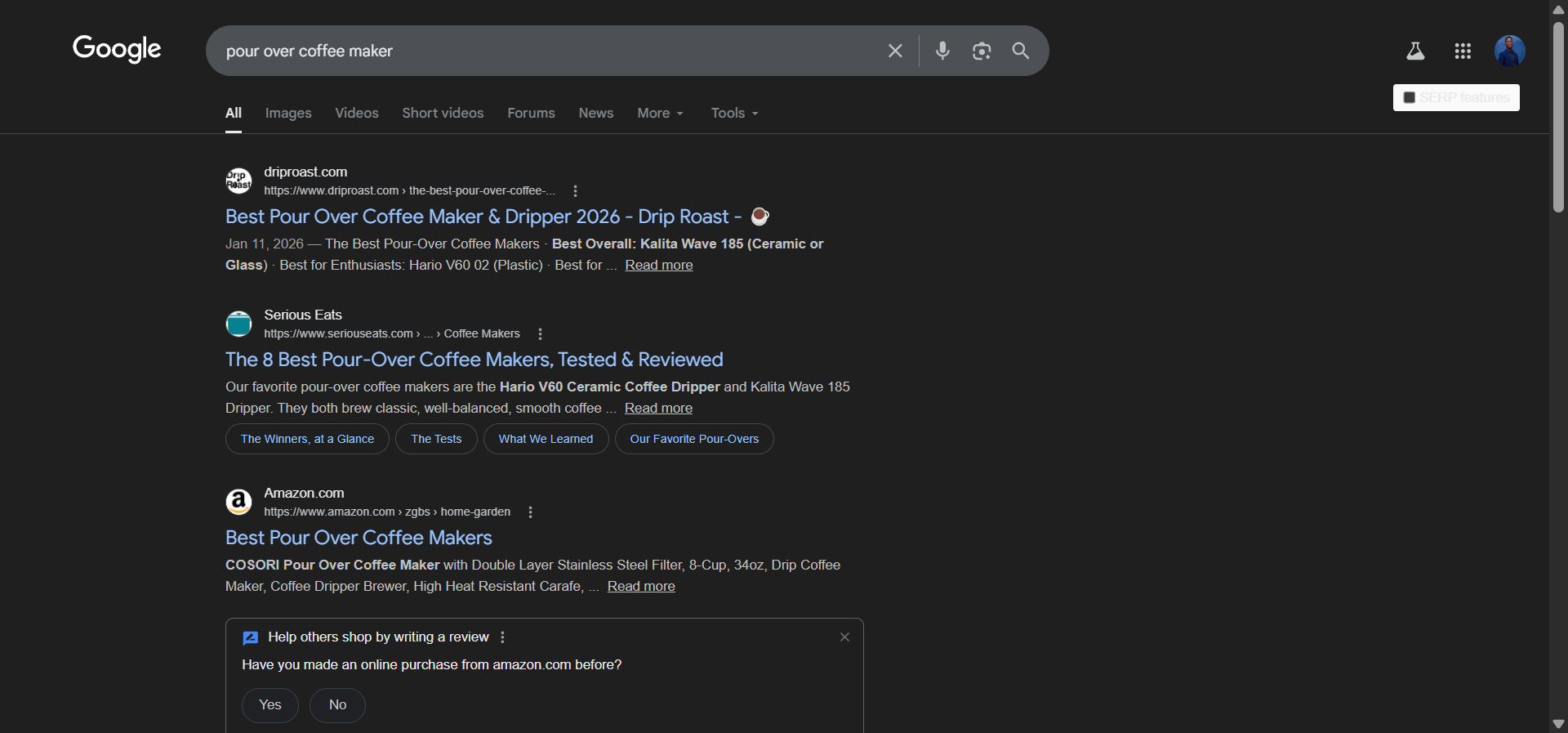Click Read more on Amazon snippet

(641, 586)
